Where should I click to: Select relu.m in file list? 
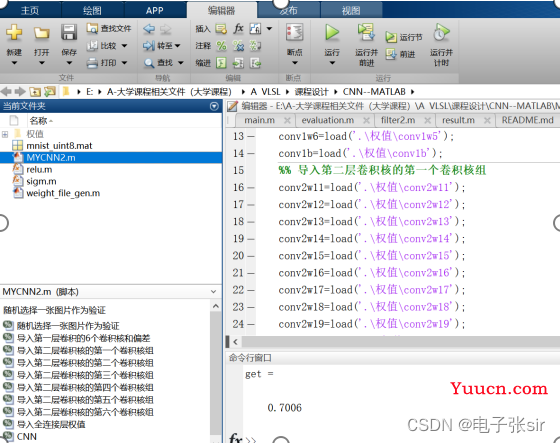coord(39,169)
